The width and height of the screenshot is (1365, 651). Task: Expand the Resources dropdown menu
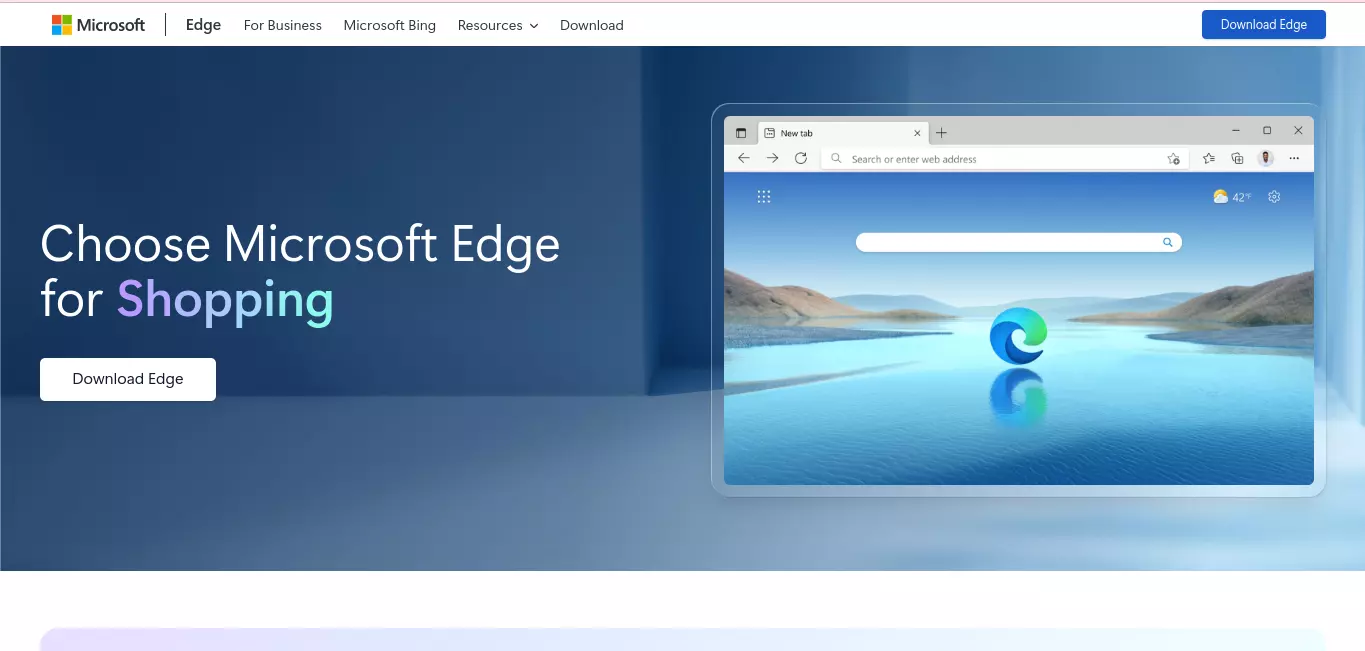coord(498,25)
